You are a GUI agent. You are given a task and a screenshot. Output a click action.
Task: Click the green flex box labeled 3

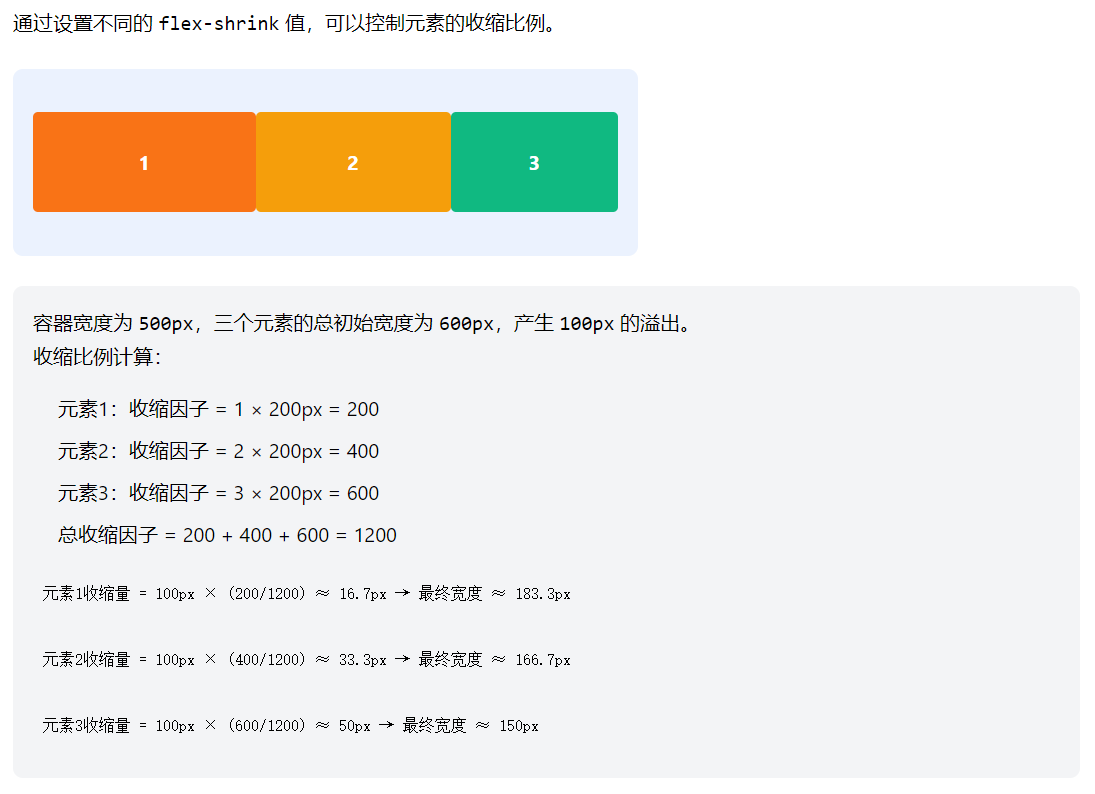534,162
